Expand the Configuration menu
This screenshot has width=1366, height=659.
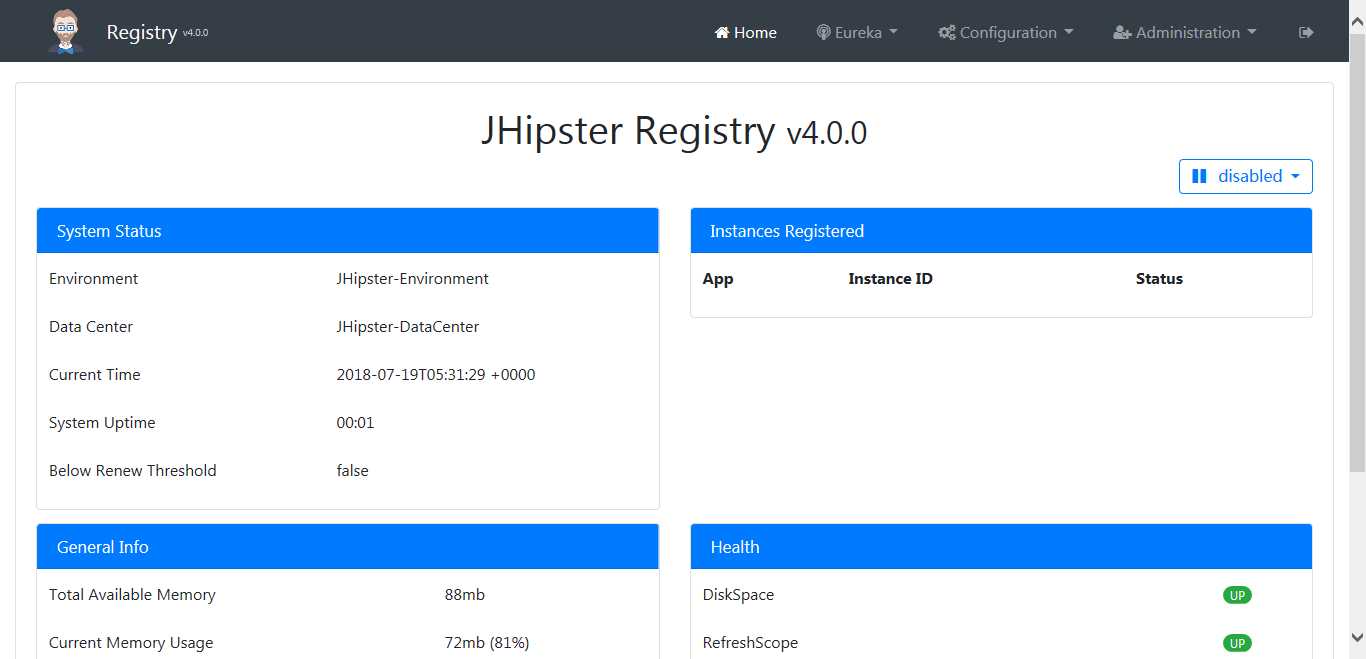(x=1006, y=32)
